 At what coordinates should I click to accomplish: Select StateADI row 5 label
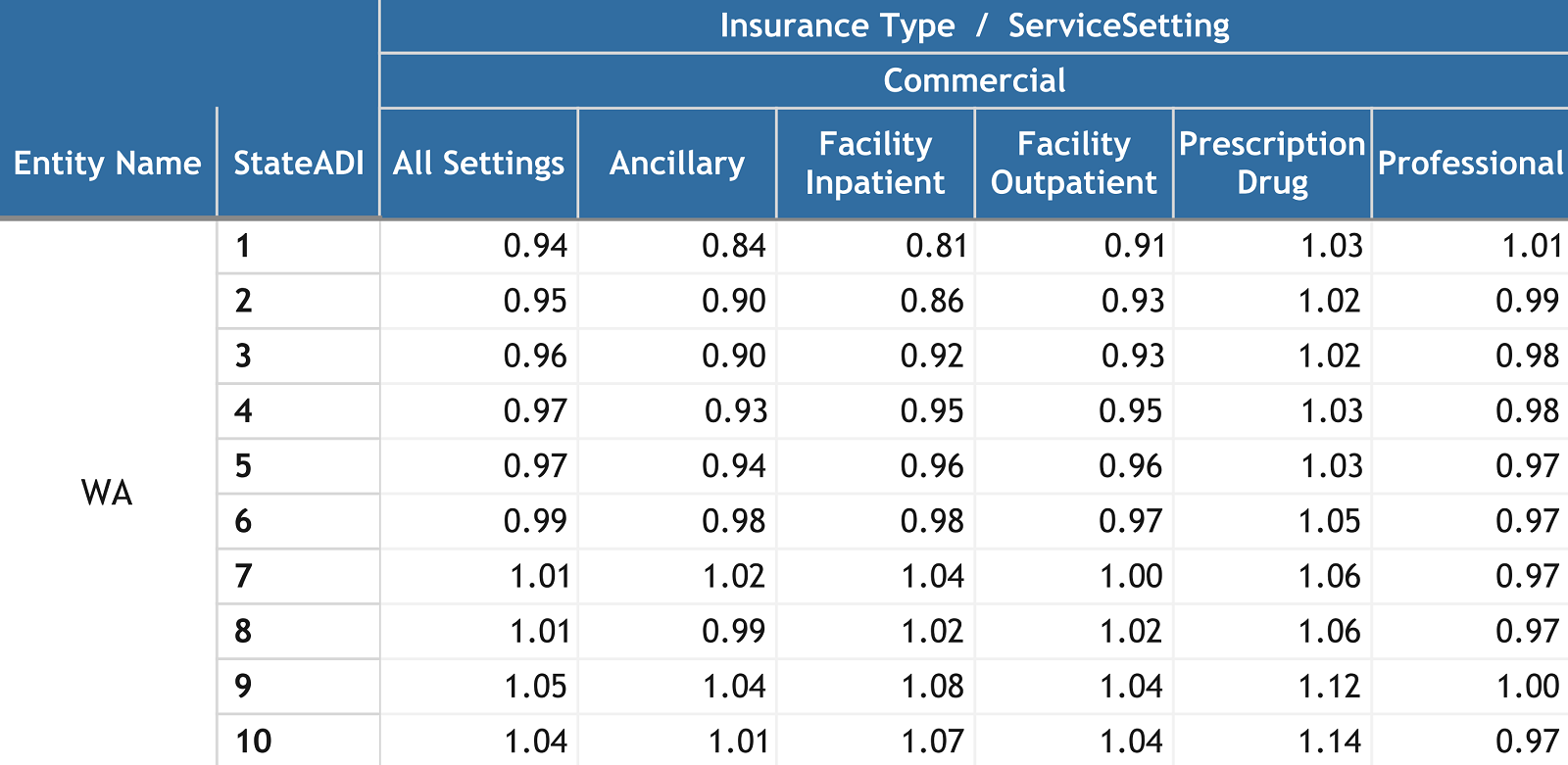(x=244, y=466)
